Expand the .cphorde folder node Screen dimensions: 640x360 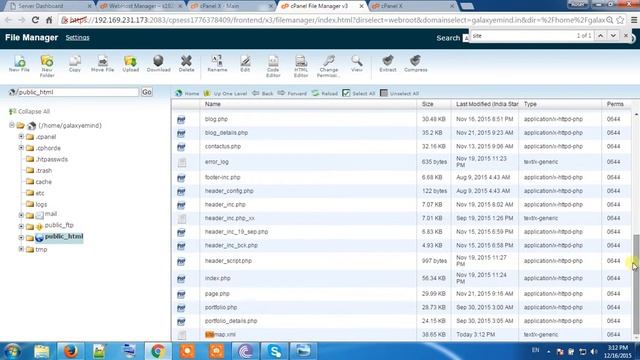pos(21,148)
